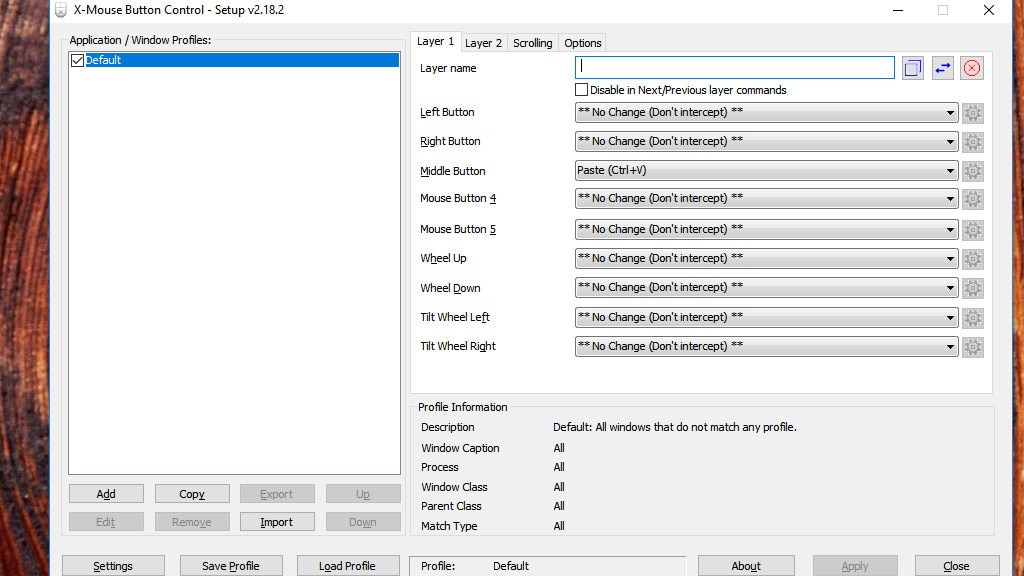Click the Copy profile button
This screenshot has height=576, width=1024.
(192, 494)
